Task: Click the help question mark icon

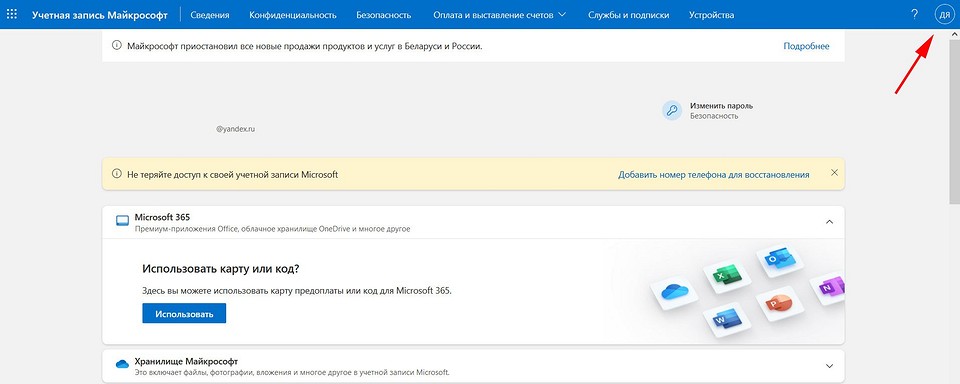Action: (x=914, y=15)
